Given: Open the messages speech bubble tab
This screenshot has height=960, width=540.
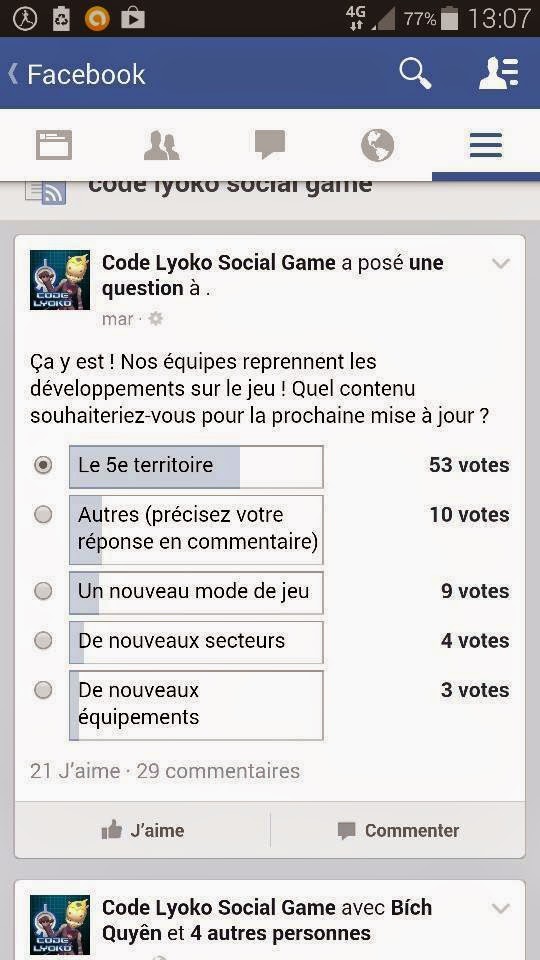Looking at the screenshot, I should pos(270,145).
